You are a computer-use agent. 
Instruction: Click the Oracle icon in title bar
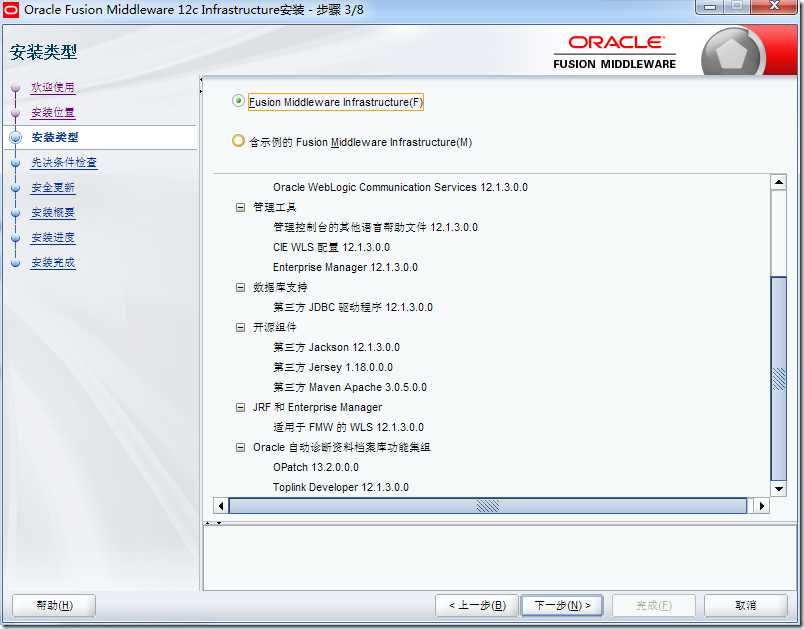point(11,9)
